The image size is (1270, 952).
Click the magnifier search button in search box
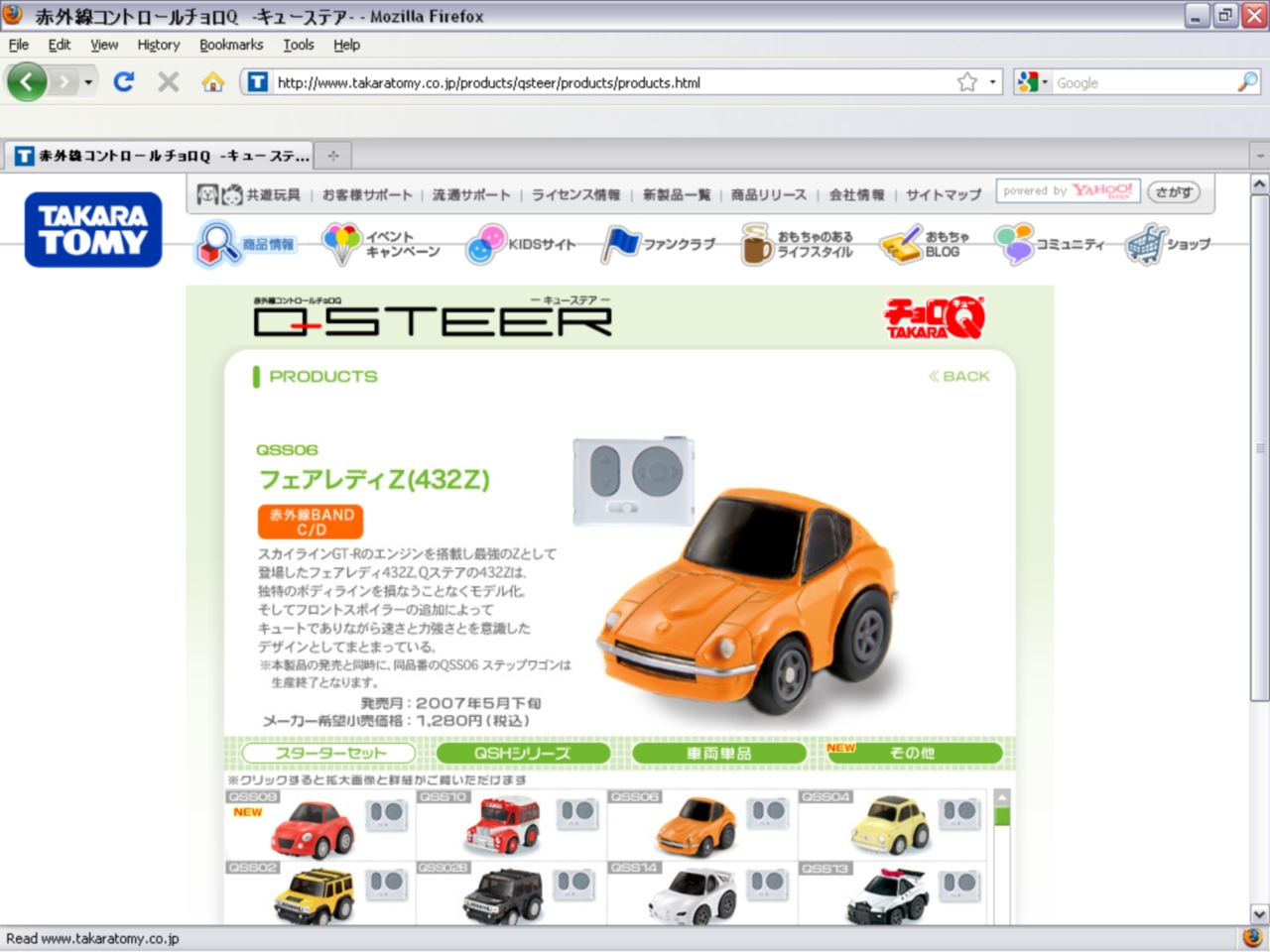[x=1246, y=82]
